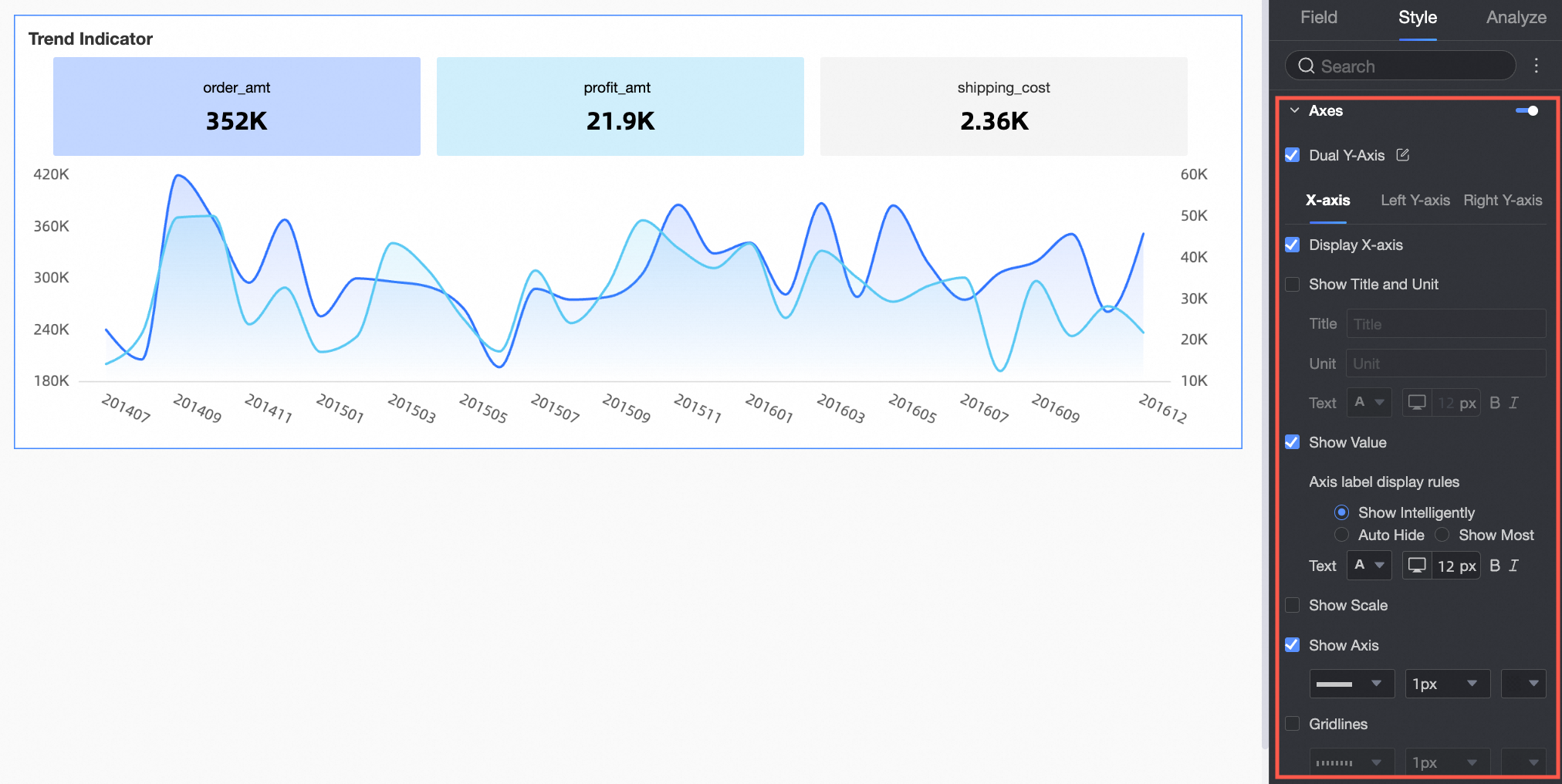
Task: Edit Dual Y-Axis settings via pencil icon
Action: (1403, 155)
